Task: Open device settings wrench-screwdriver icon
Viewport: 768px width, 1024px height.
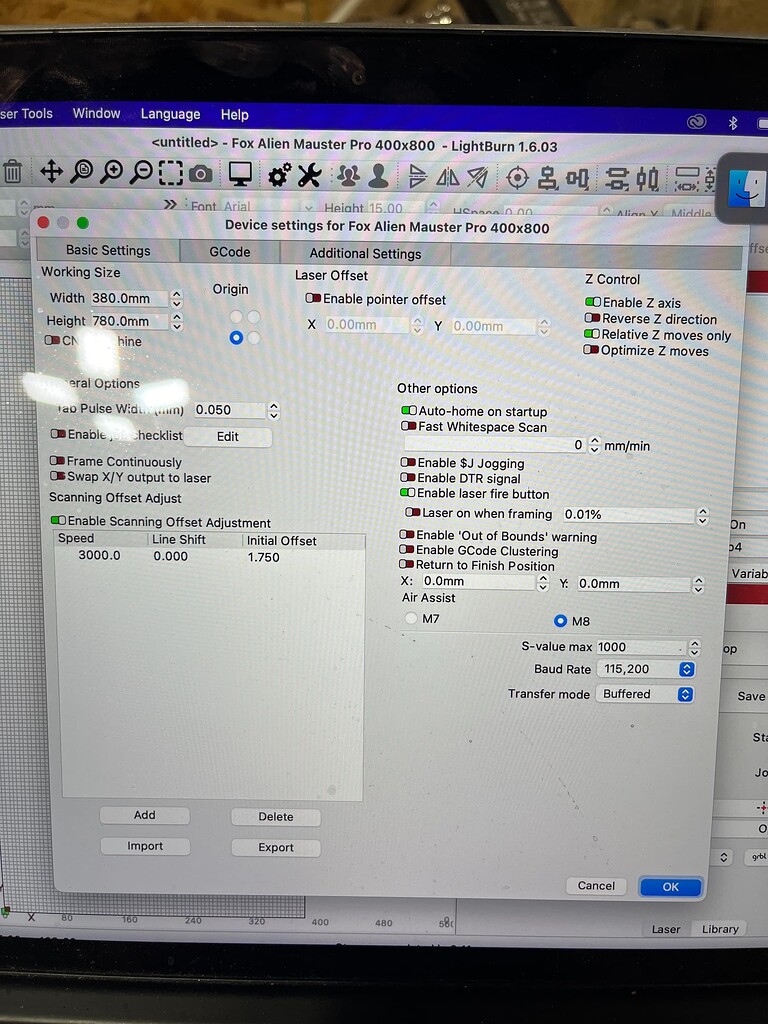Action: click(309, 175)
